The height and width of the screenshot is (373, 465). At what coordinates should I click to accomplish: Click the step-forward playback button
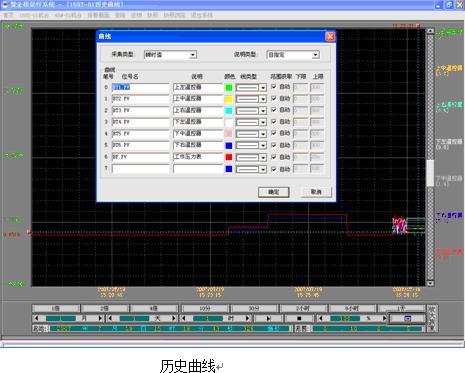[268, 318]
